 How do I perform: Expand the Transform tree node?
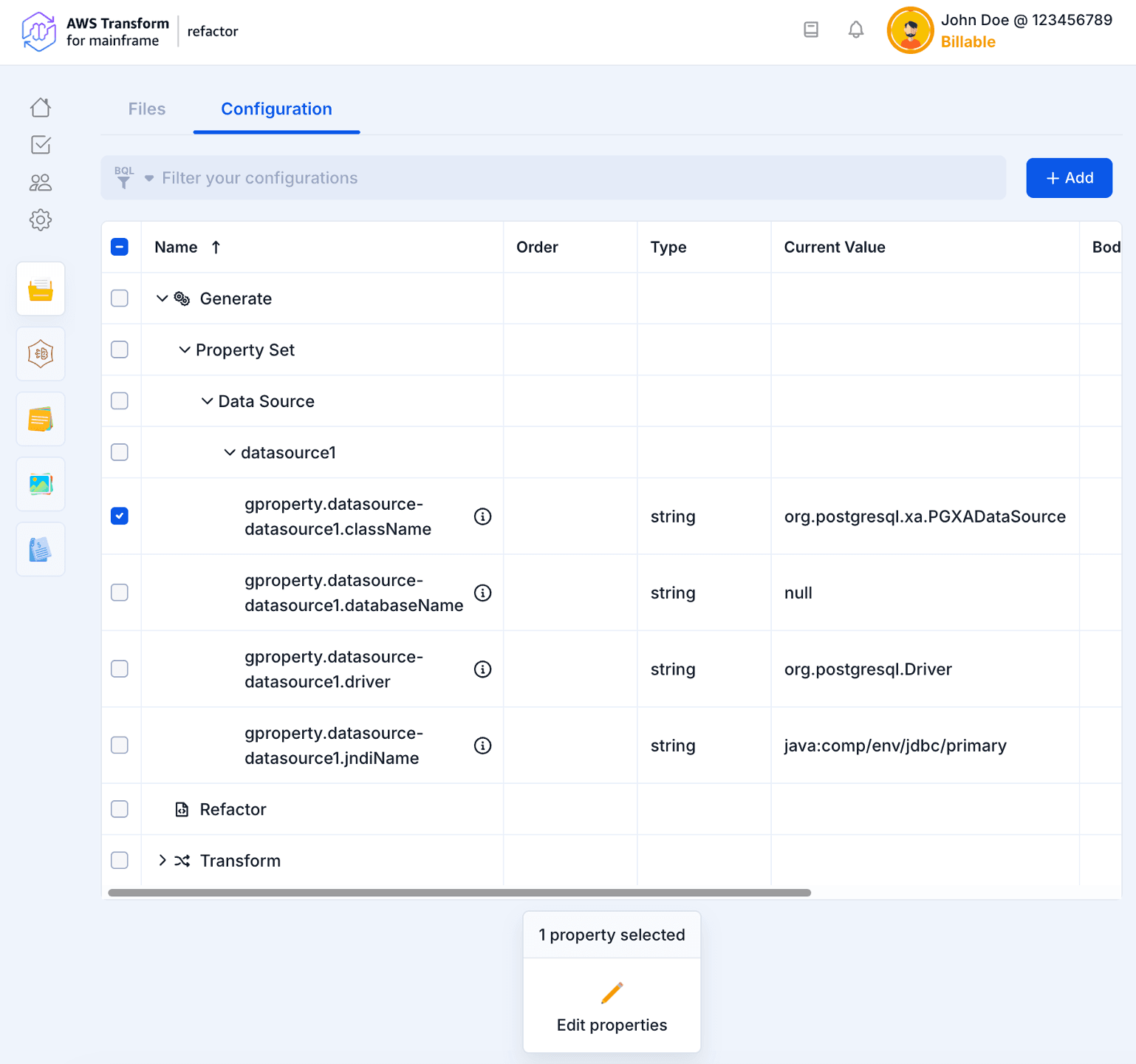click(162, 861)
